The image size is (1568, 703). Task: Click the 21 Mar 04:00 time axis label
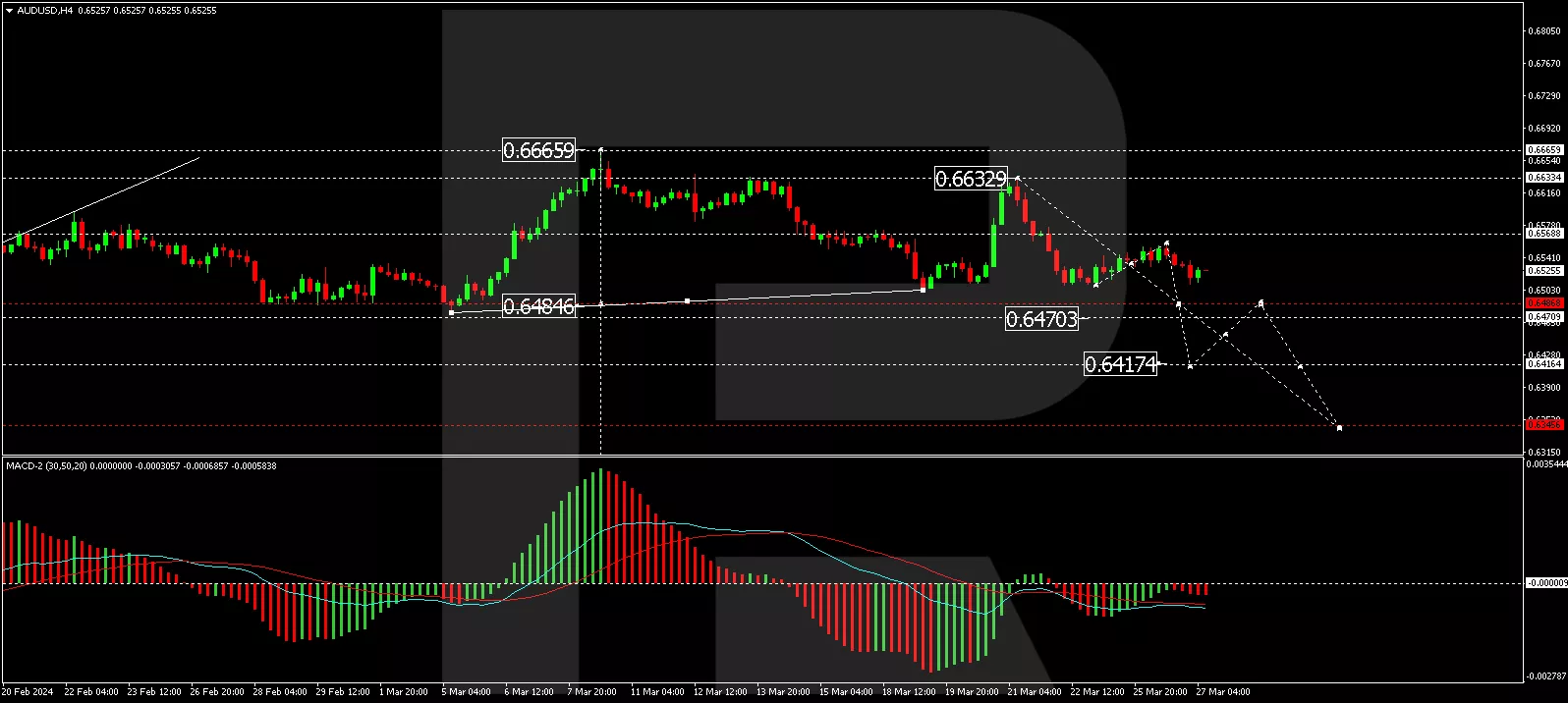click(x=1034, y=692)
